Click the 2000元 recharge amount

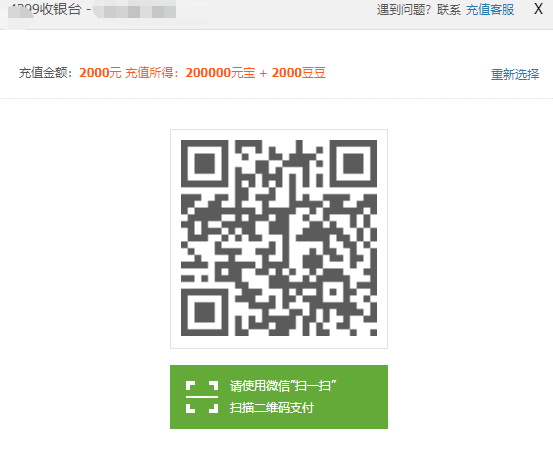click(101, 73)
